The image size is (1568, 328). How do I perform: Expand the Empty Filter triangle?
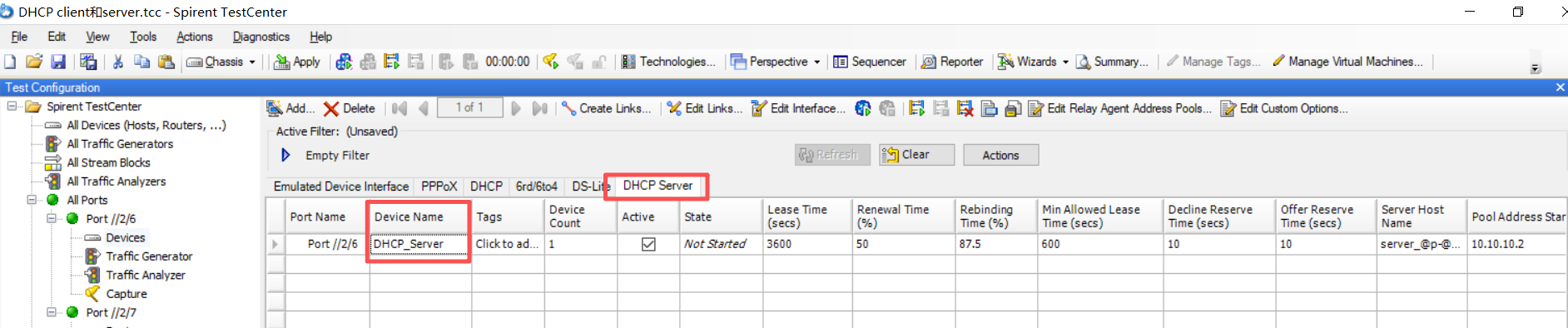[285, 155]
